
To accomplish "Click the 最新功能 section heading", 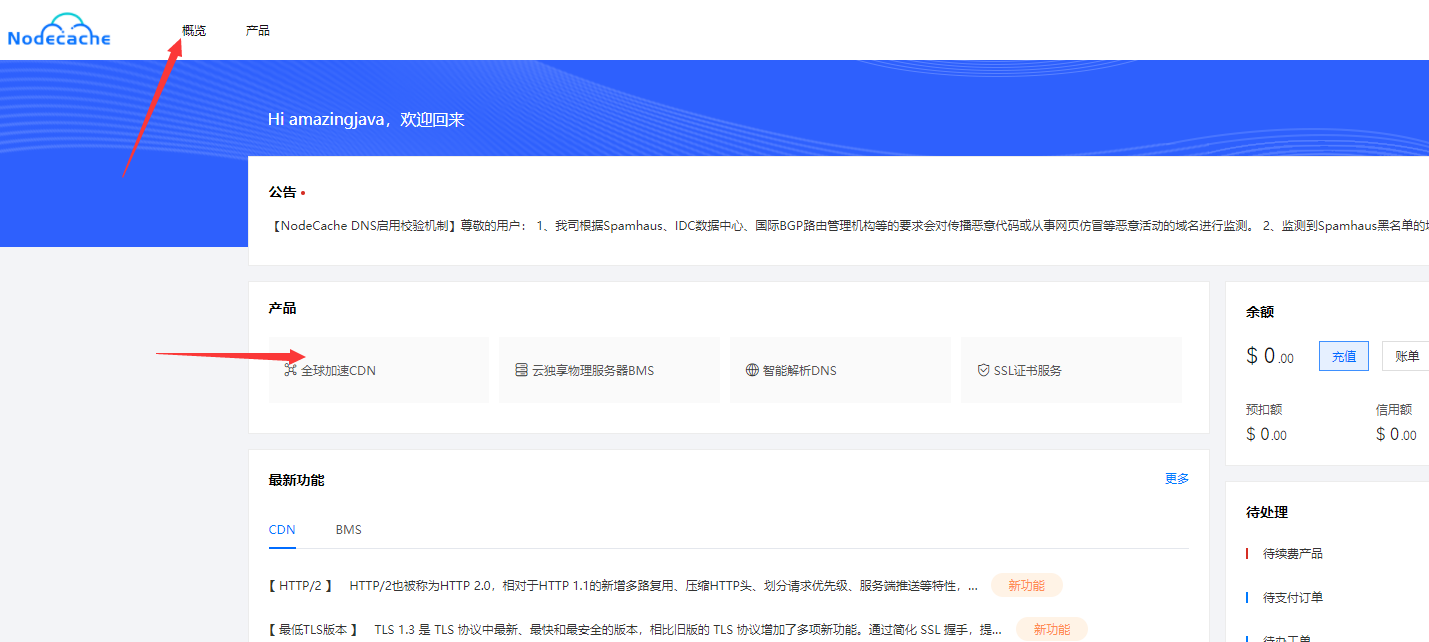I will 297,480.
